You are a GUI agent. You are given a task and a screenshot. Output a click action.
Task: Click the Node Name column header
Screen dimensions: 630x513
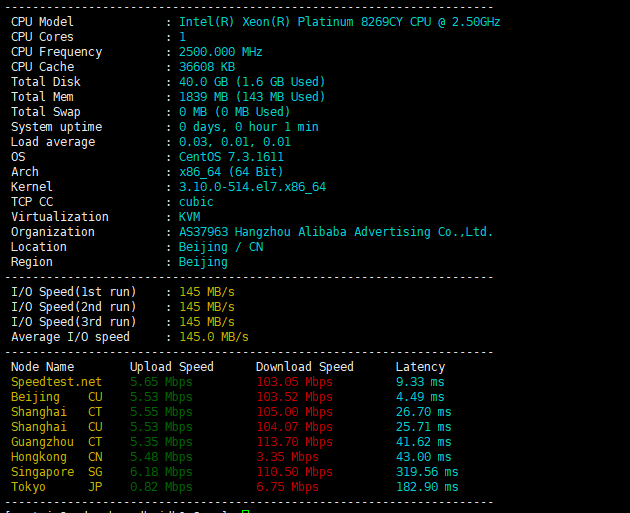(42, 367)
